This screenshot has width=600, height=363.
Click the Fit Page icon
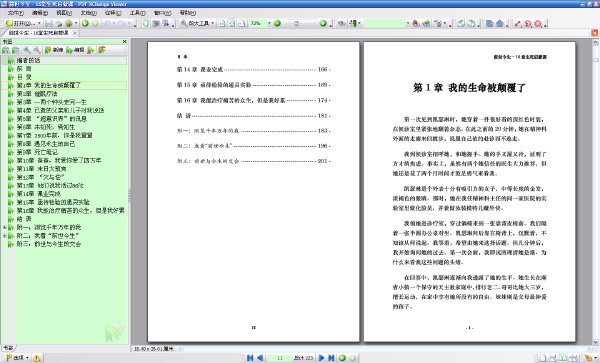pos(232,23)
